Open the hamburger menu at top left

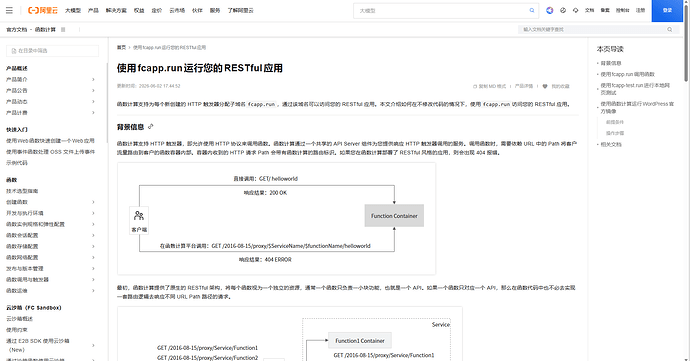pyautogui.click(x=9, y=10)
